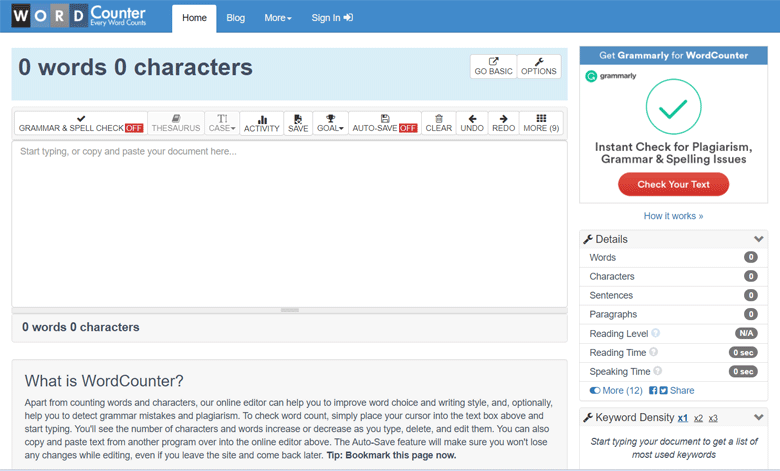Share via the Facebook icon
The width and height of the screenshot is (780, 471).
point(653,390)
